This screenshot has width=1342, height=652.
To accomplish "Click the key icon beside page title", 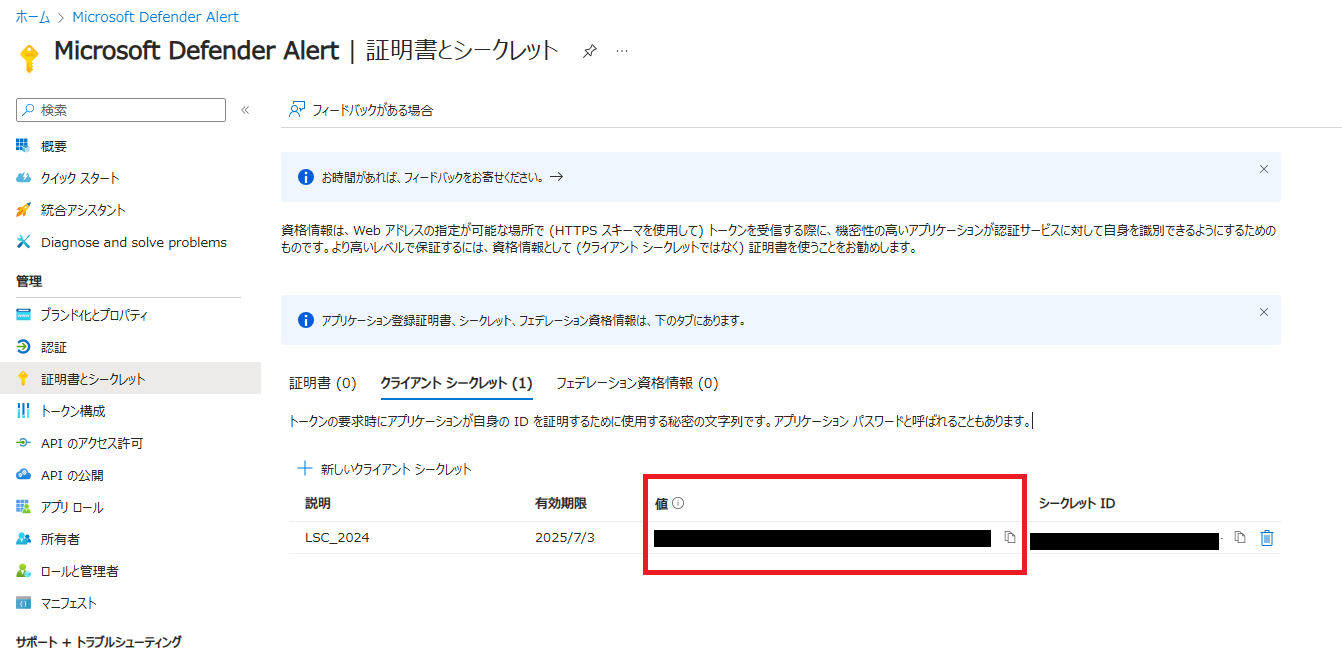I will click(28, 57).
